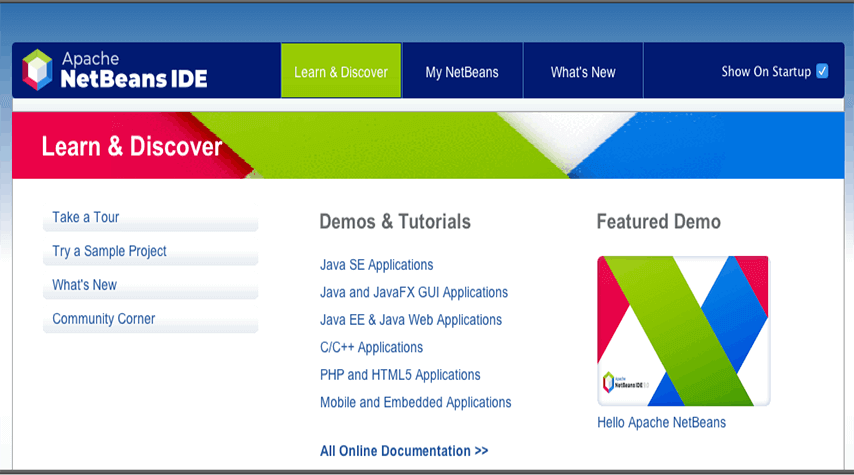Switch to the Learn & Discover tab
Image resolution: width=854 pixels, height=475 pixels.
coord(341,71)
